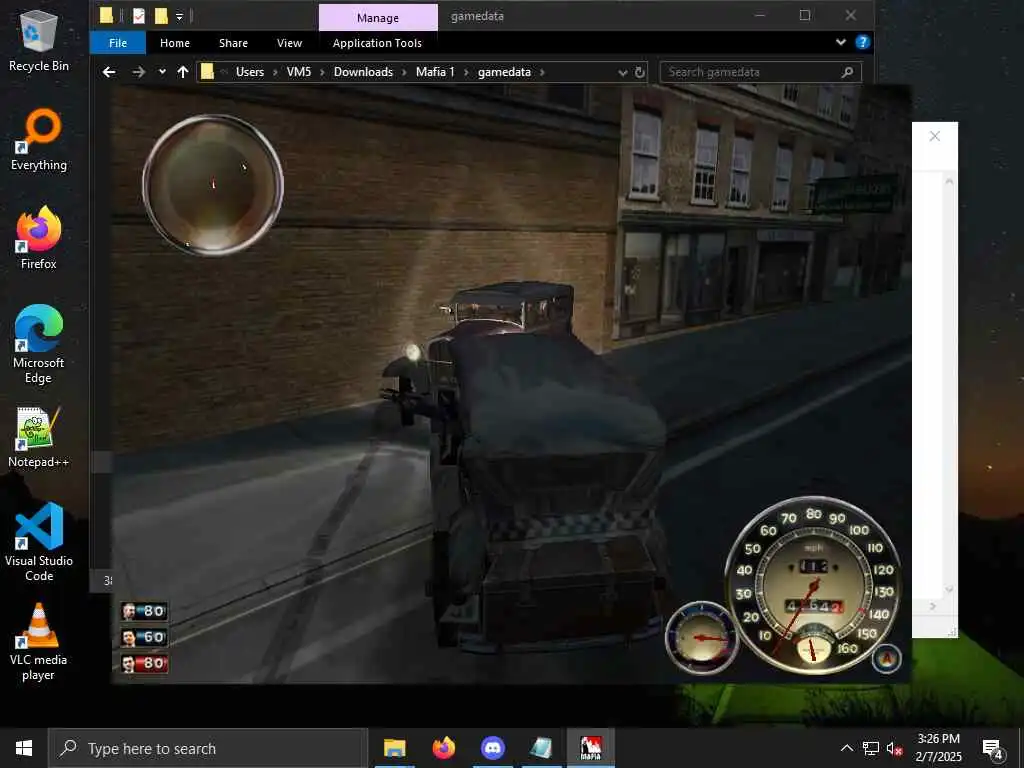This screenshot has width=1024, height=768.
Task: Open Firefox from the taskbar
Action: pyautogui.click(x=443, y=748)
